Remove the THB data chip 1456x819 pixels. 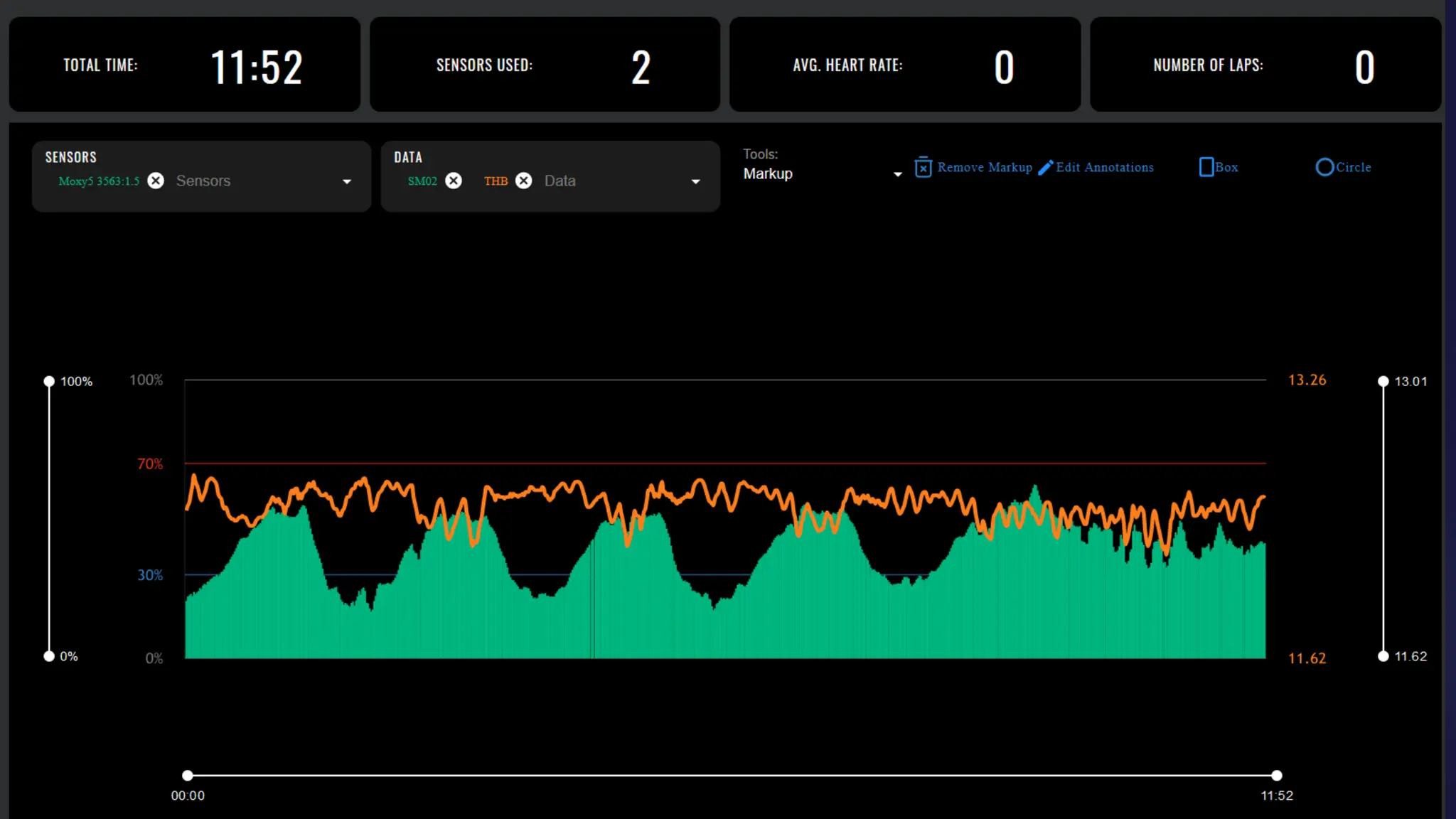524,181
